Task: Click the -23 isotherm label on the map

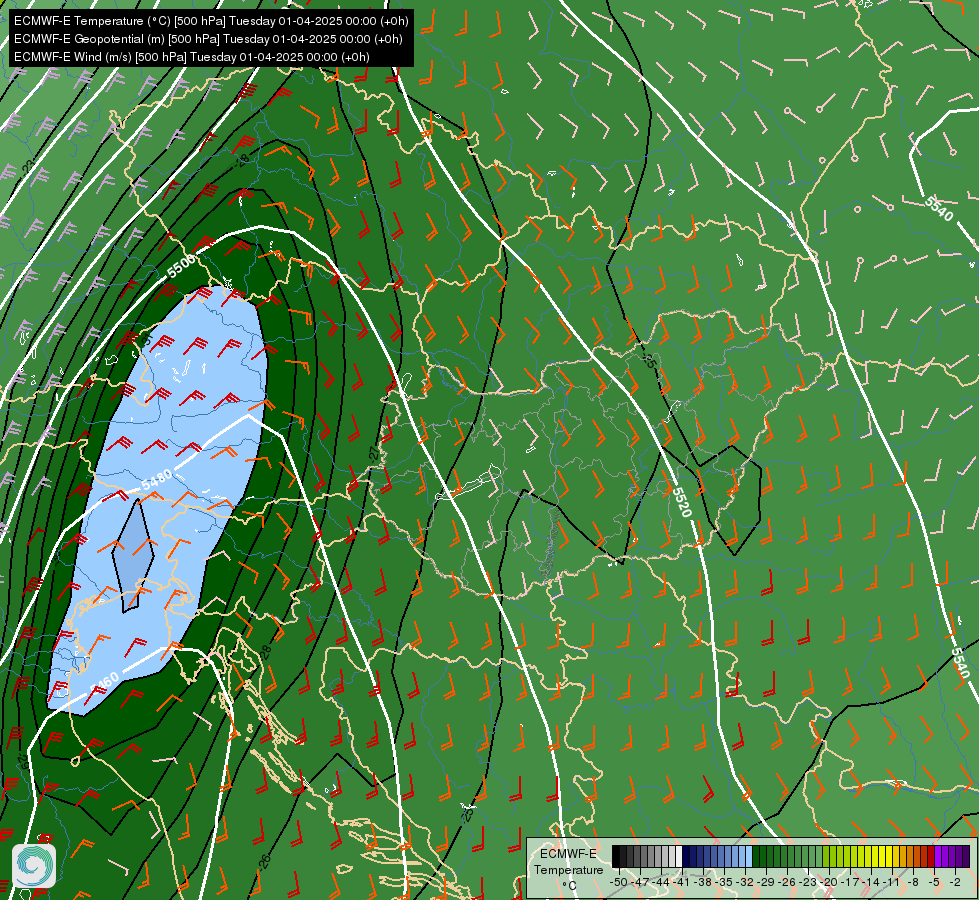Action: pyautogui.click(x=27, y=167)
